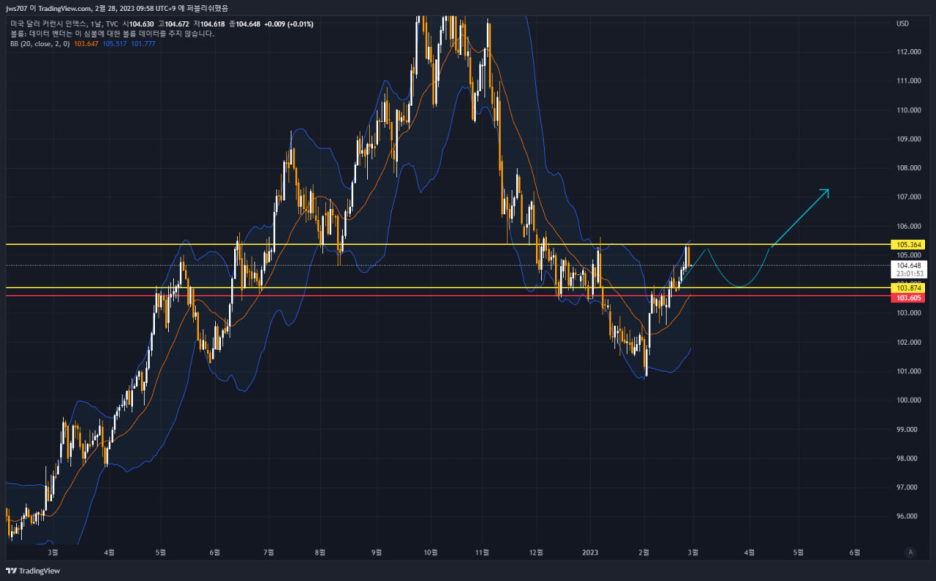Click the 112.000 price axis label
The height and width of the screenshot is (581, 936).
coord(909,52)
